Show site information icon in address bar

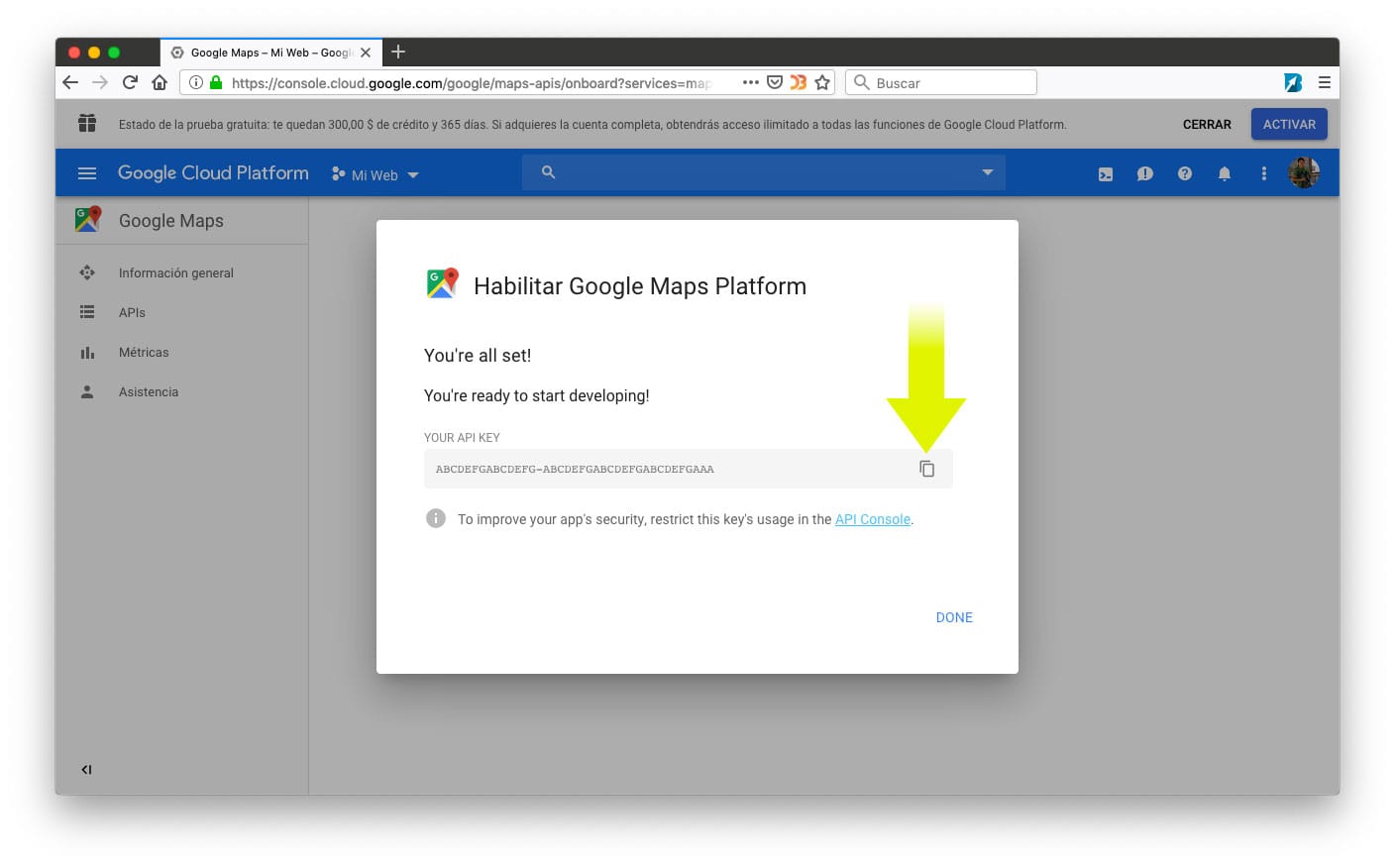[196, 82]
